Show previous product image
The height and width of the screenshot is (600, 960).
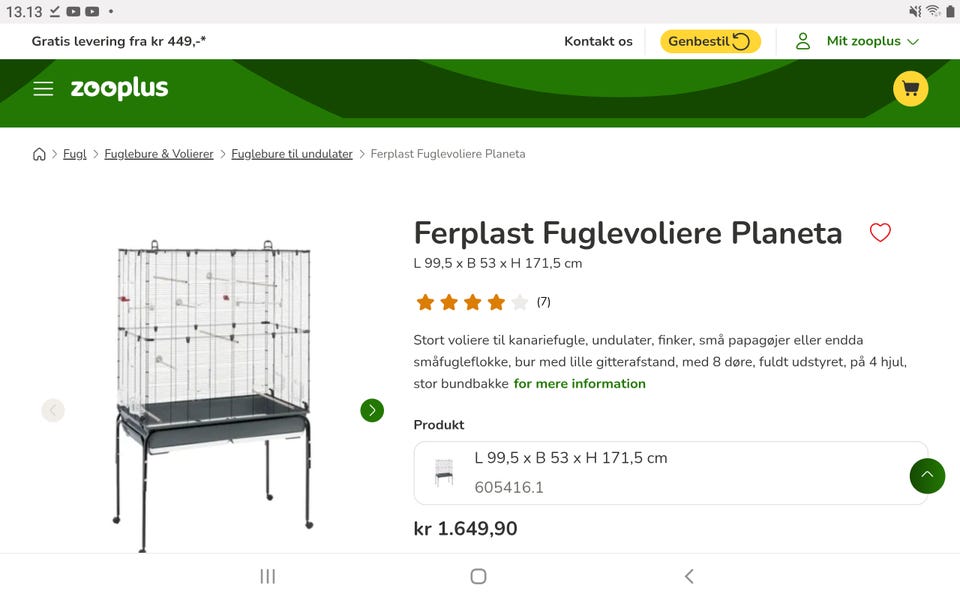point(53,410)
